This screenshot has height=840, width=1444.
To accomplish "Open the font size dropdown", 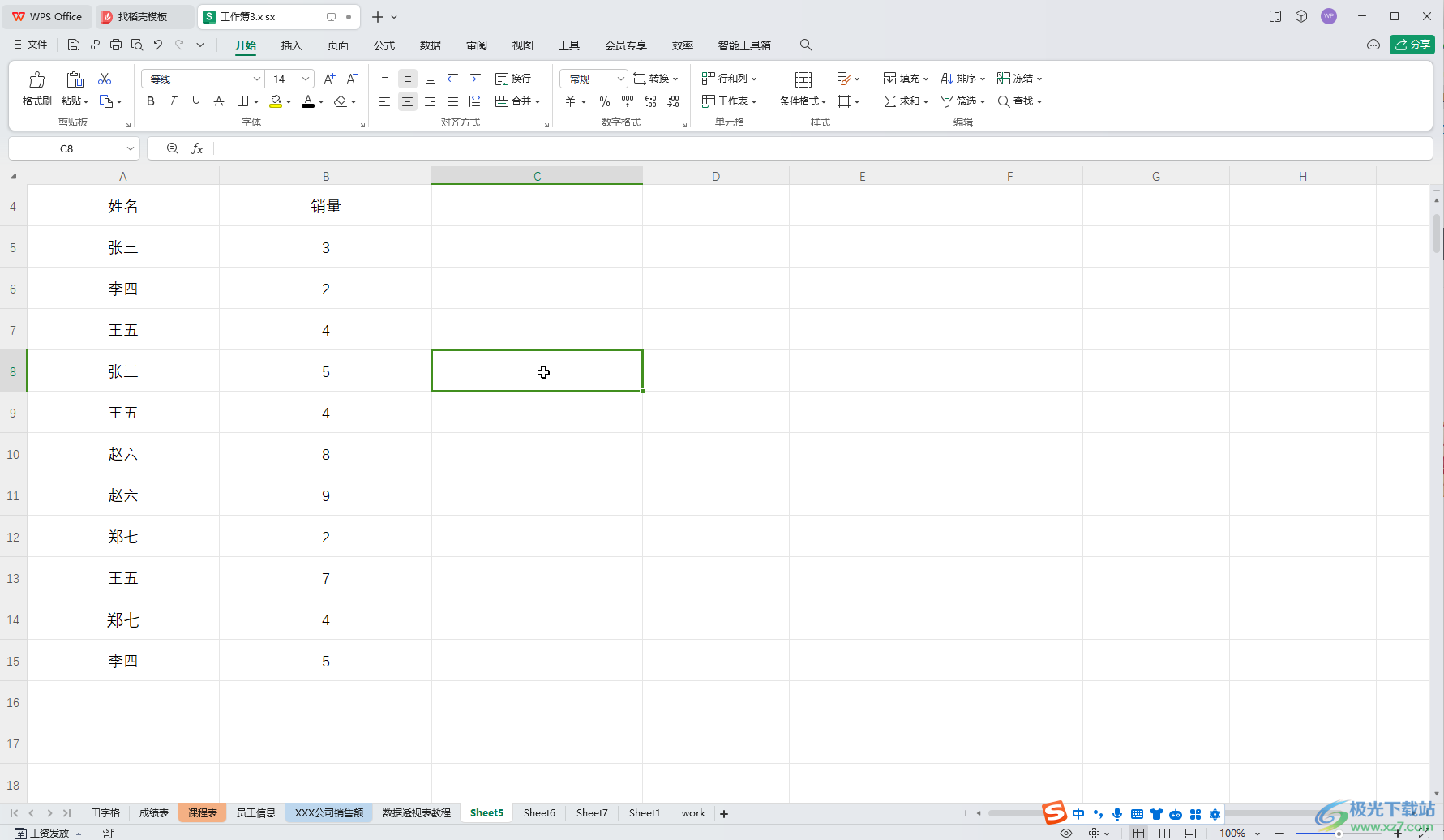I will [x=306, y=79].
